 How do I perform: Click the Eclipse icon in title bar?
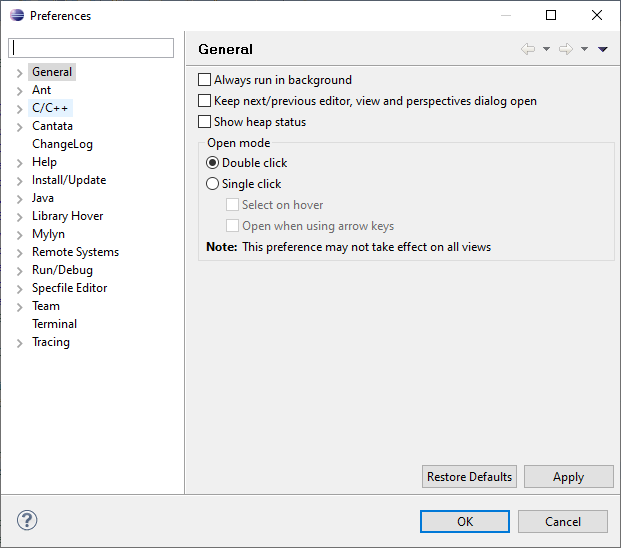pos(17,15)
